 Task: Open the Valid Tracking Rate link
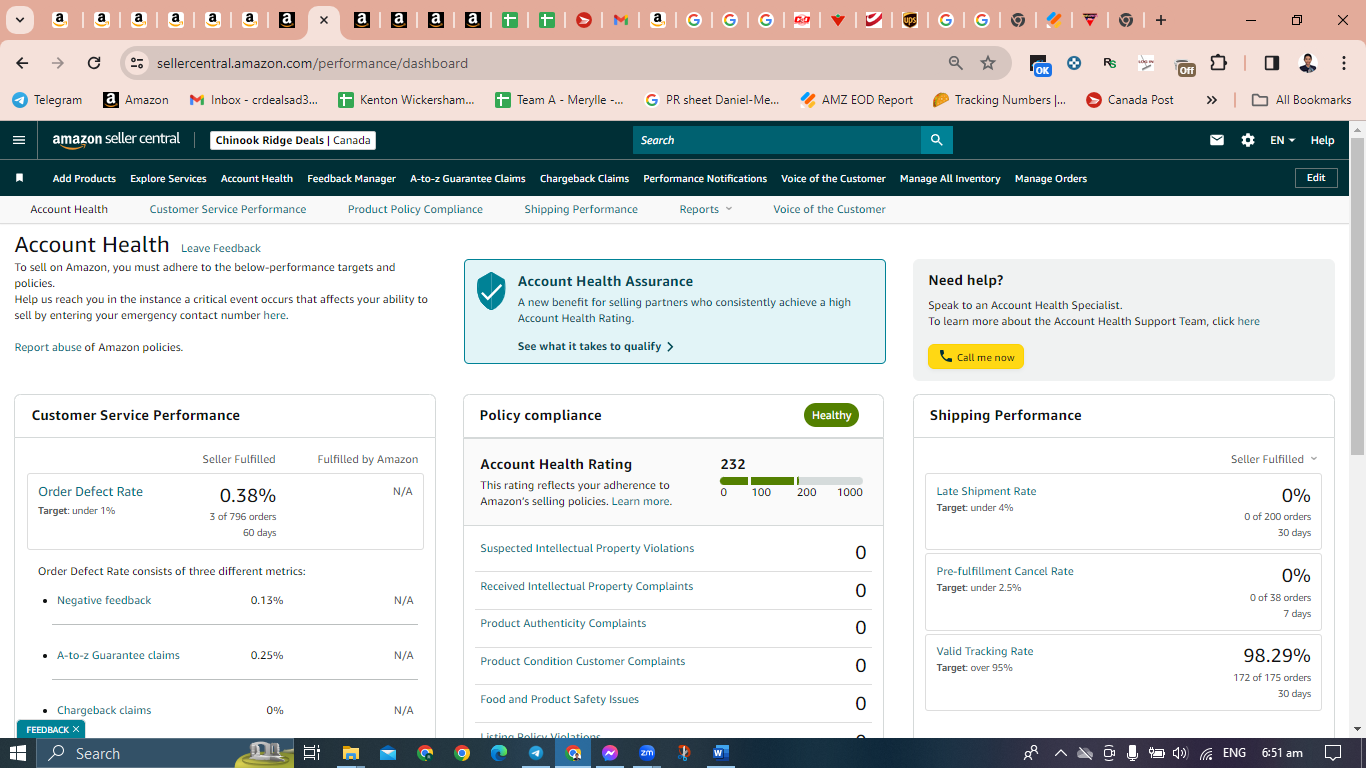pos(985,651)
